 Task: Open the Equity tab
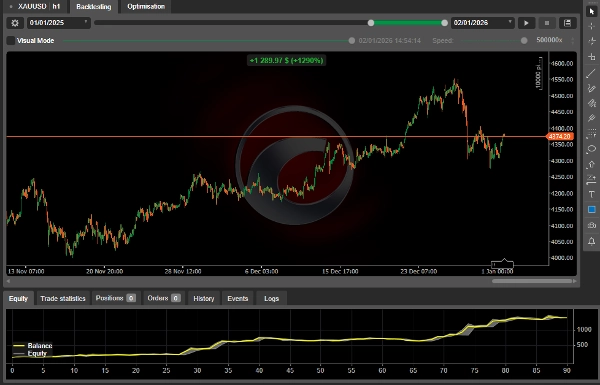18,299
